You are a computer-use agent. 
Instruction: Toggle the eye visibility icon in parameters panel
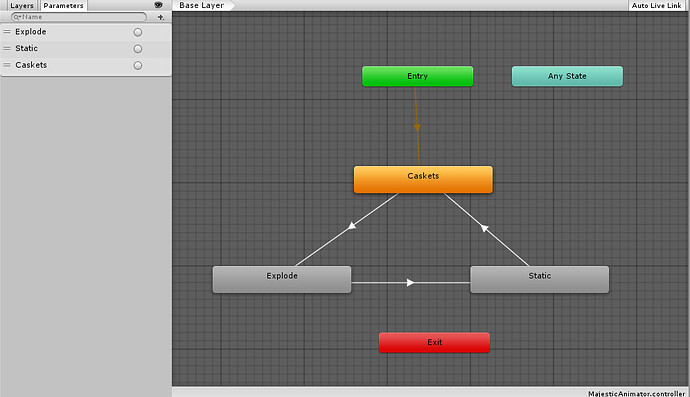click(x=158, y=5)
